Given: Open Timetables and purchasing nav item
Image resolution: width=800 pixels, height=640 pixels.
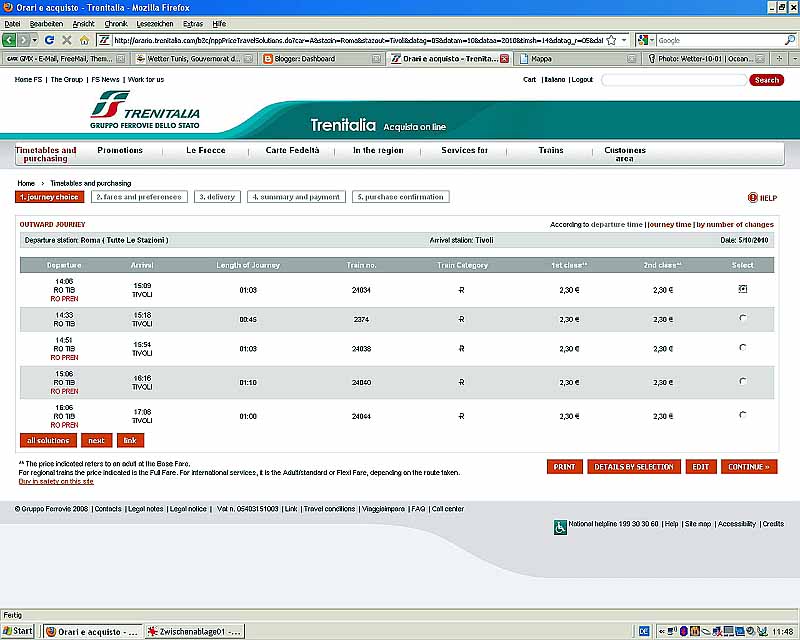Looking at the screenshot, I should (x=45, y=154).
